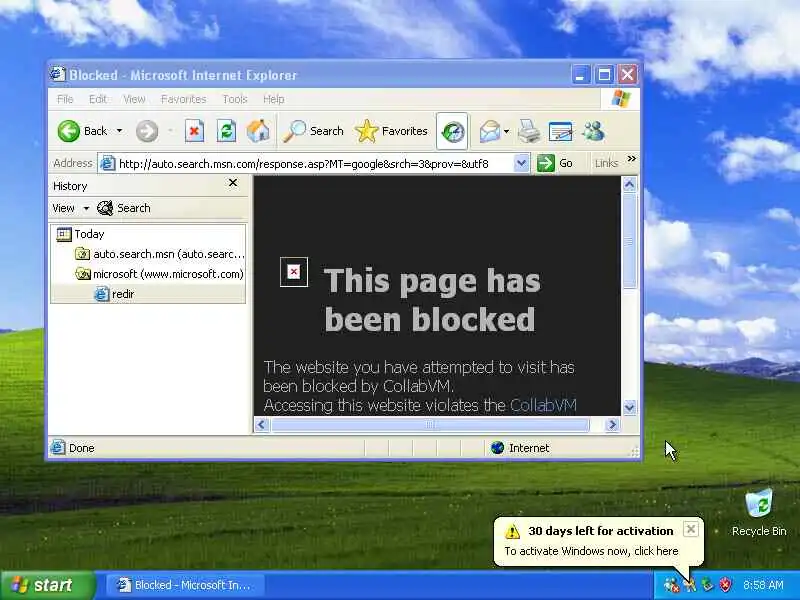Select the auto.search.msn history folder
This screenshot has width=800, height=600.
[x=160, y=254]
